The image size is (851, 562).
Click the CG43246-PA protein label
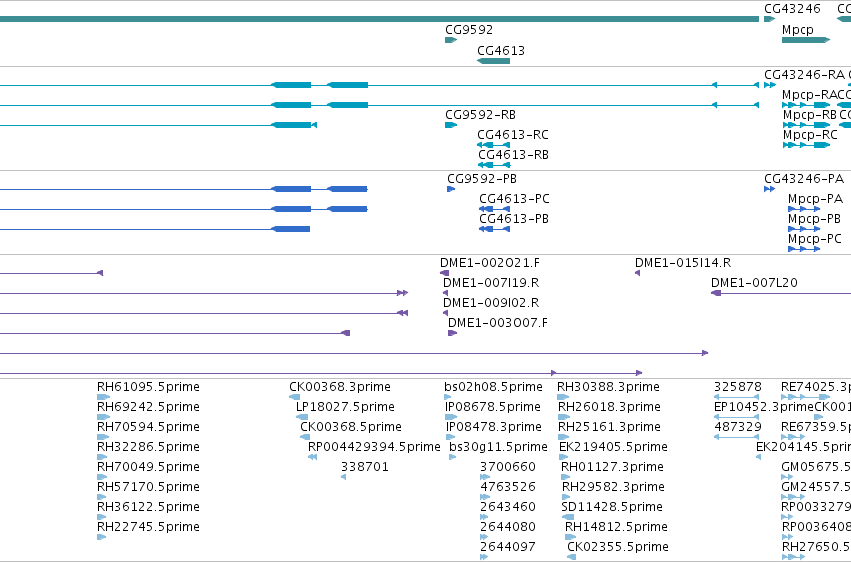coord(804,179)
